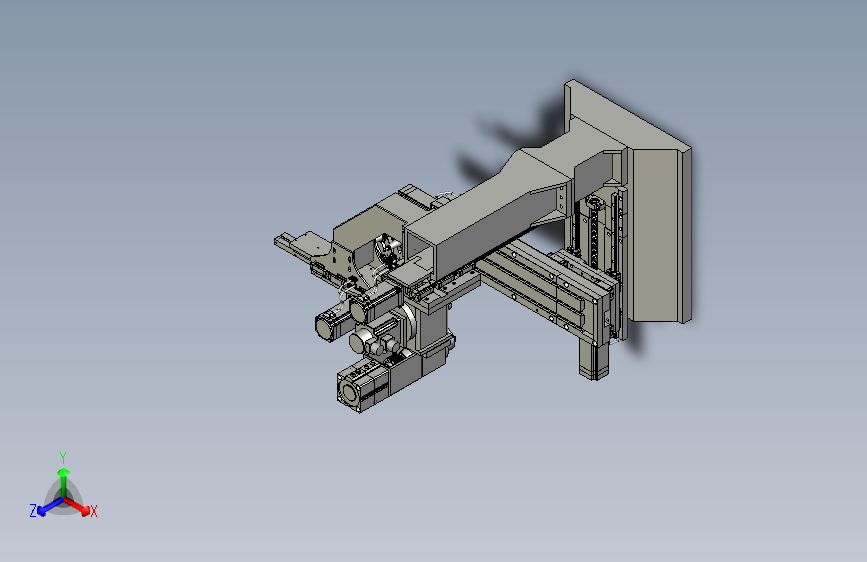Select the motor hanging below the vertical slide
867x562 pixels.
click(594, 360)
